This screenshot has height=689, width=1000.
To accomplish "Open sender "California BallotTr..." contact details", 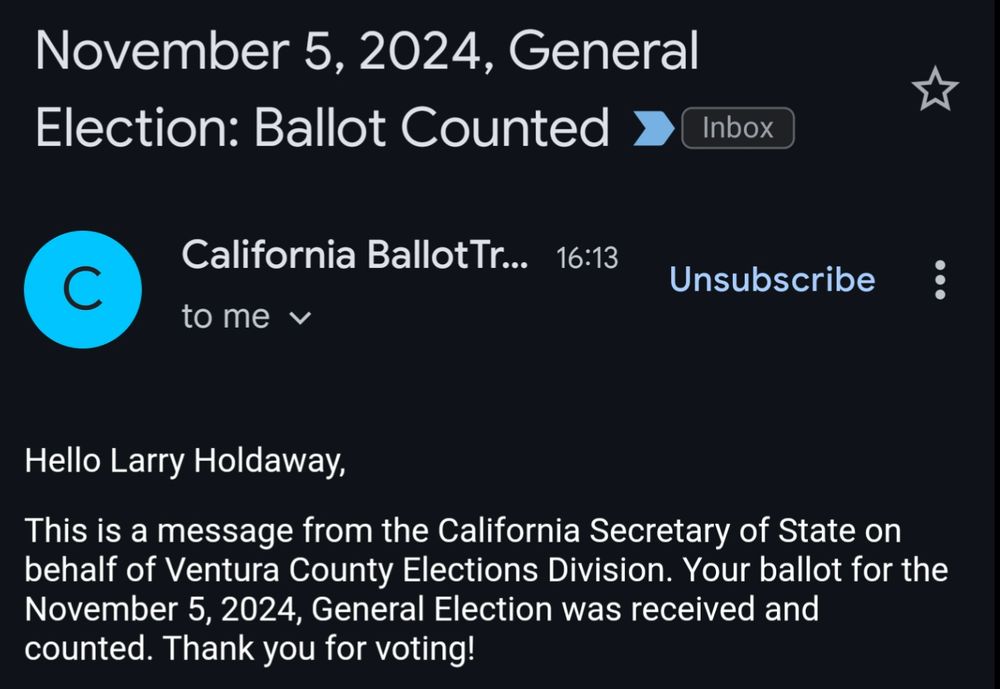I will [x=355, y=256].
